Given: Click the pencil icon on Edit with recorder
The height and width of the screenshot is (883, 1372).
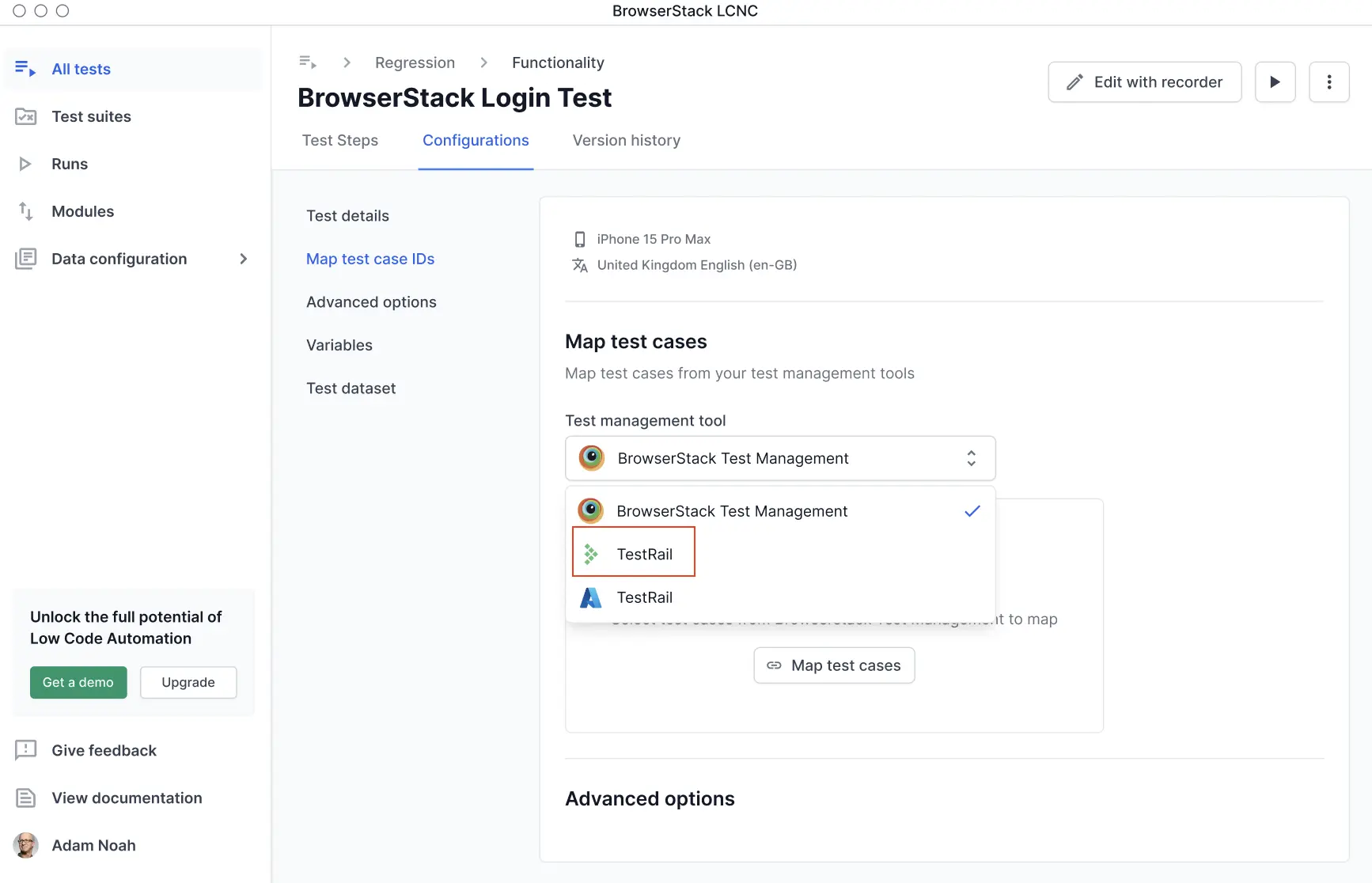Looking at the screenshot, I should click(1073, 81).
